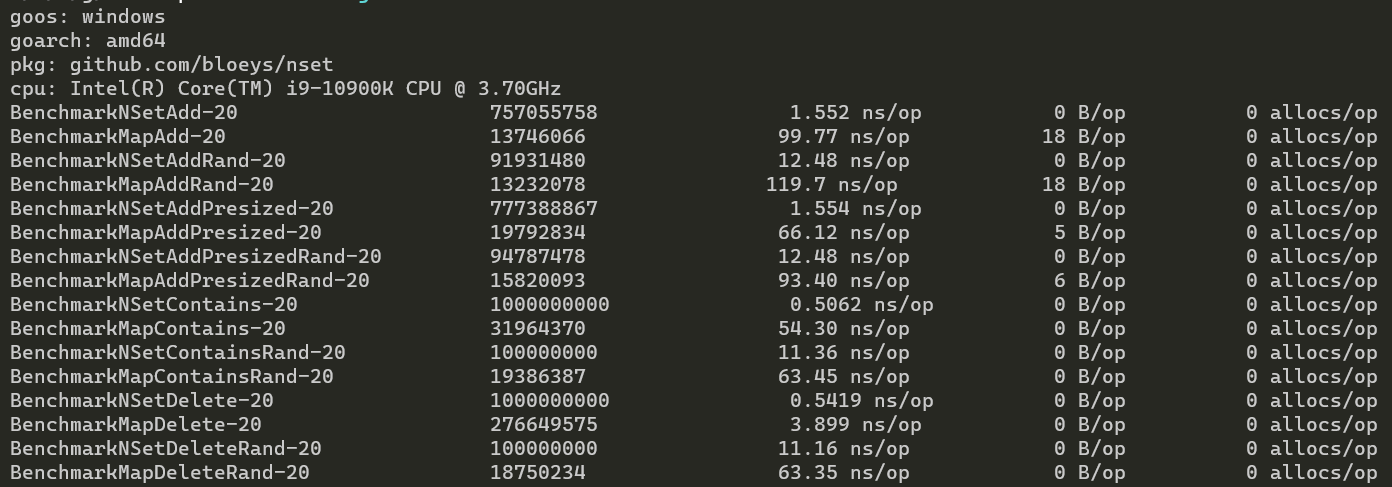Click the Intel Core i9-10900K cpu line
Screen dimensions: 1392x487
pos(286,89)
